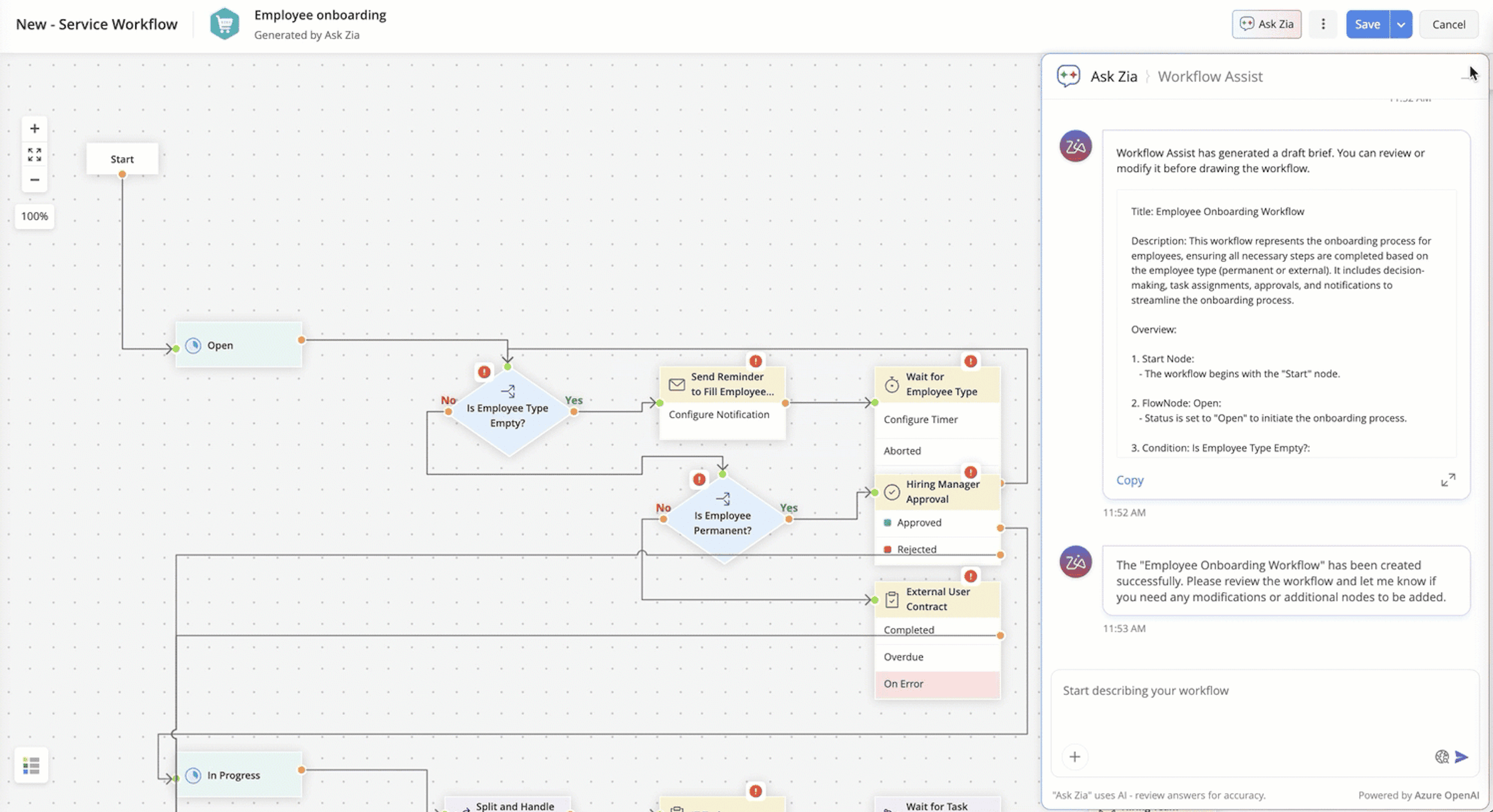Screen dimensions: 1493x812
Task: Click the error badge on Hiring Manager Approval
Action: point(970,472)
